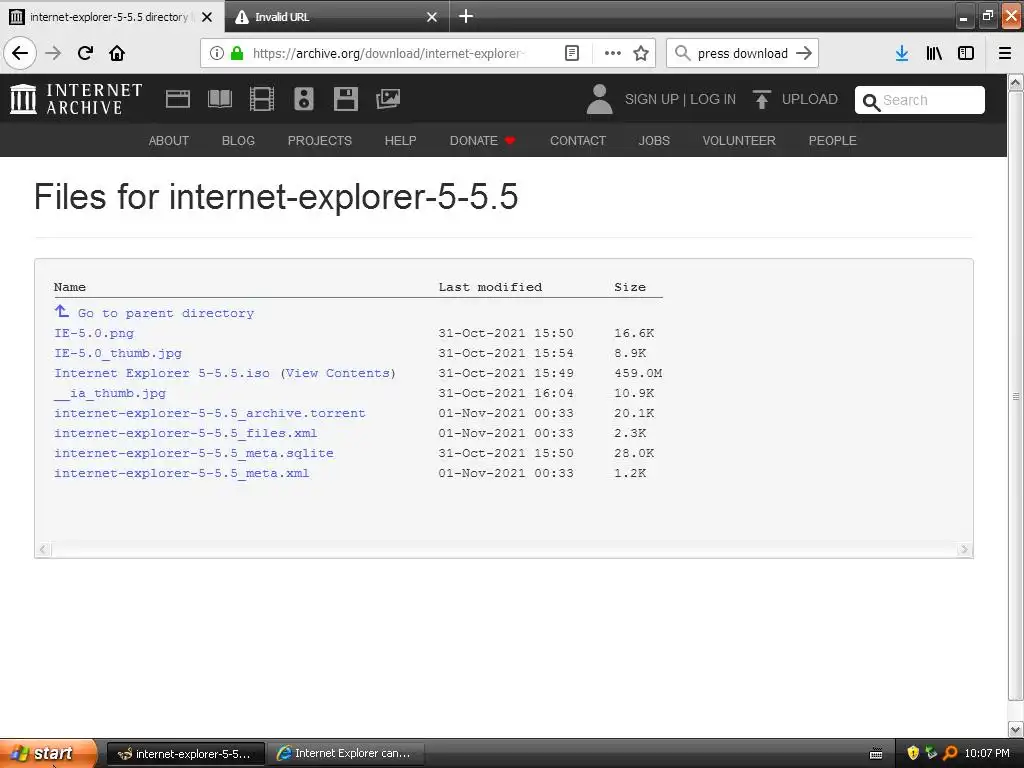Open internet-explorer-5-5.5_meta.xml

coord(182,473)
